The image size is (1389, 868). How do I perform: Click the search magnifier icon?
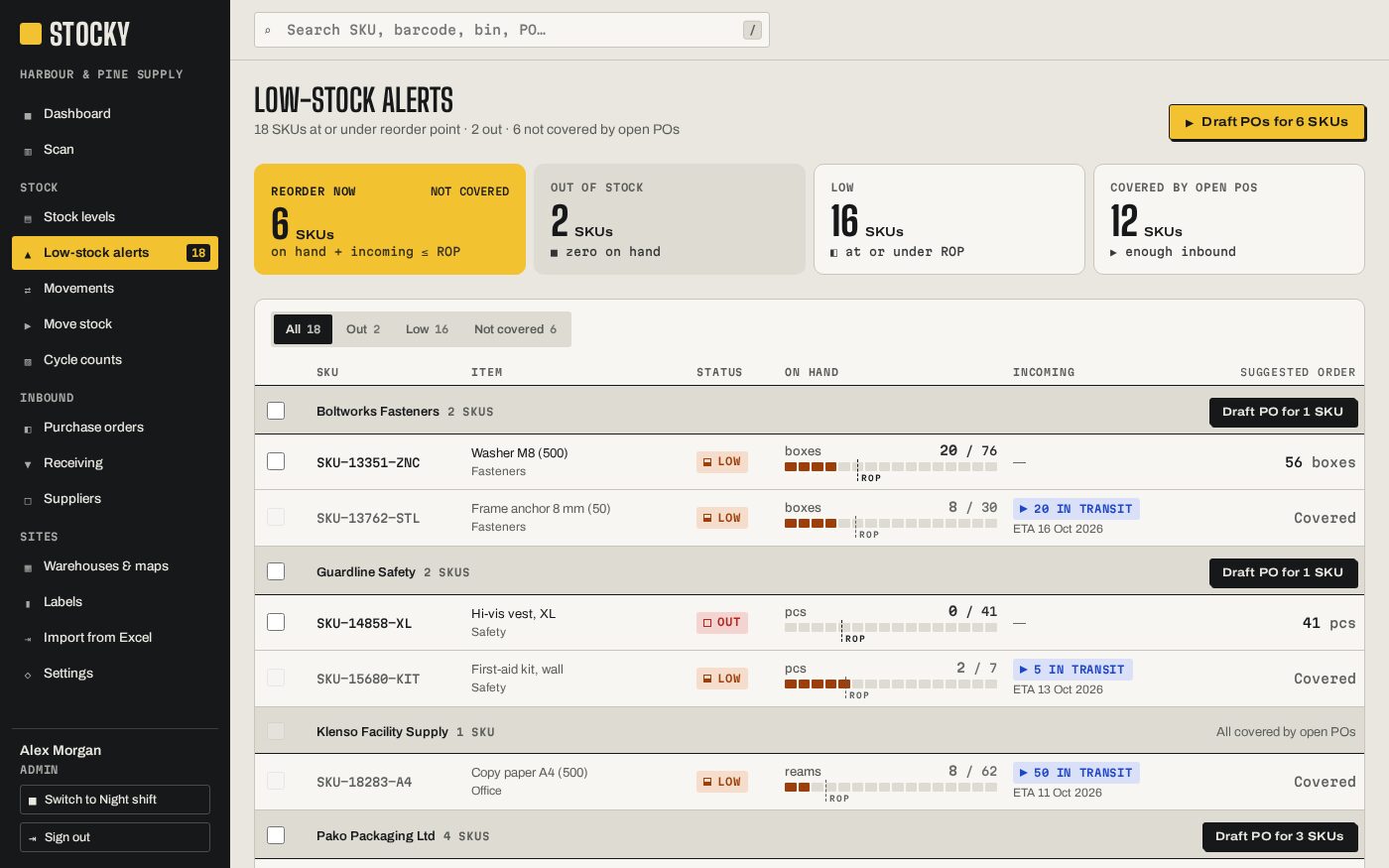coord(268,31)
